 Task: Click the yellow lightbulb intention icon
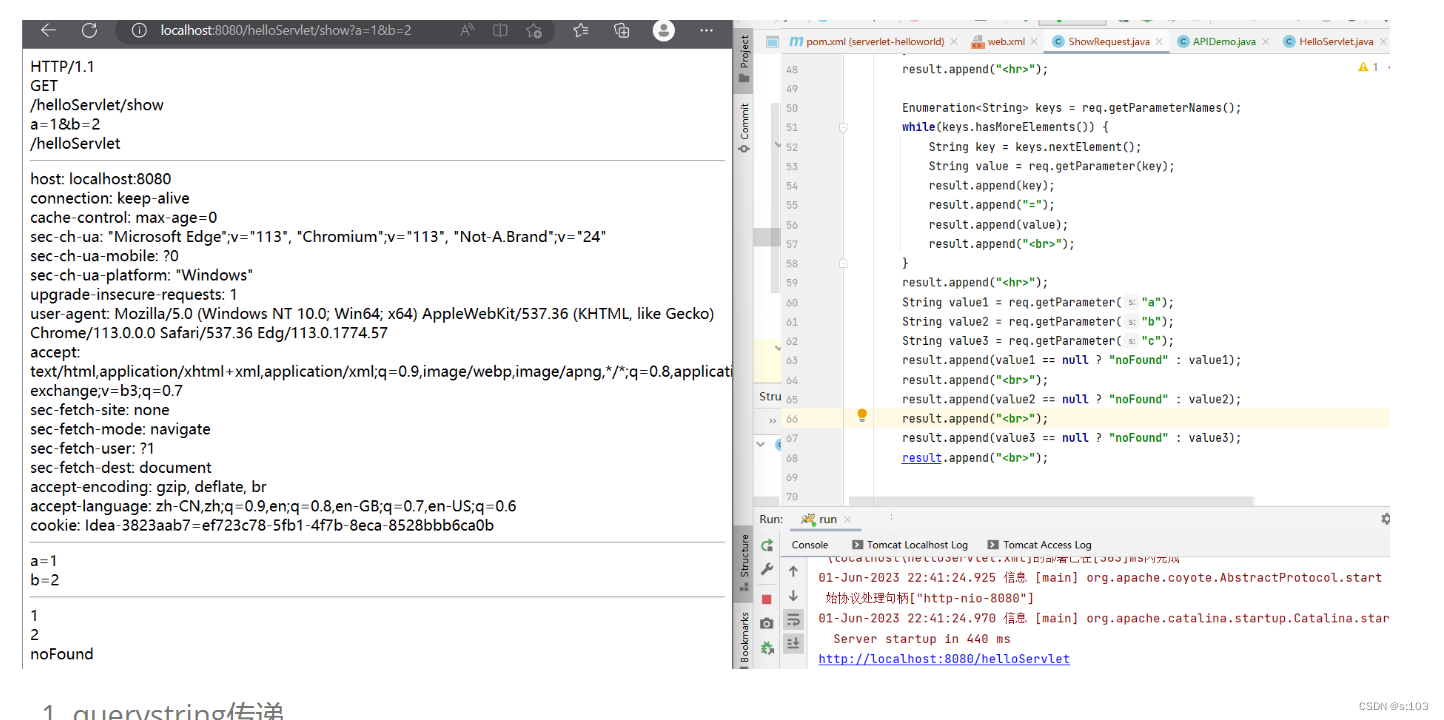[x=862, y=416]
